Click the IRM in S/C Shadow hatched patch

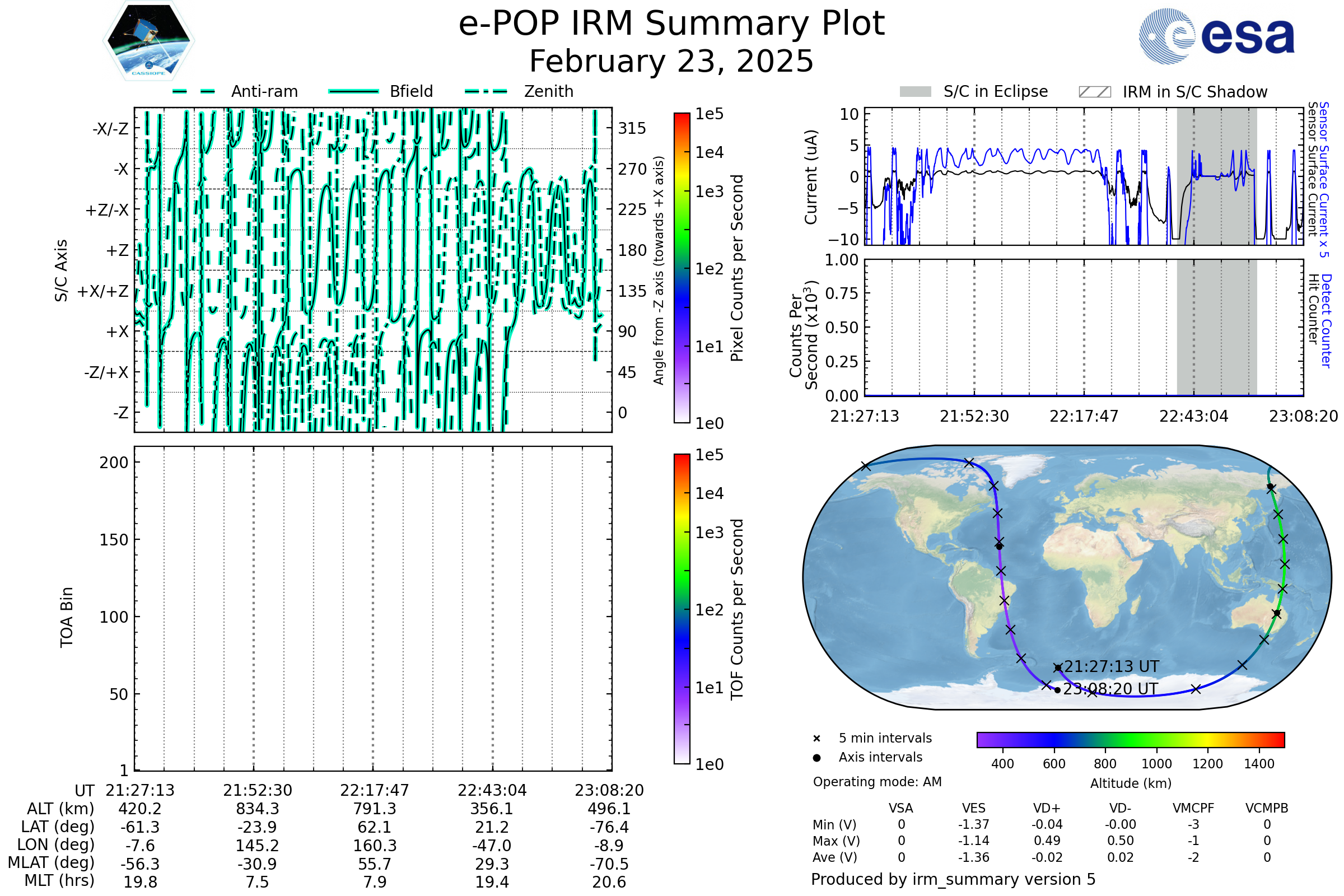[1094, 92]
